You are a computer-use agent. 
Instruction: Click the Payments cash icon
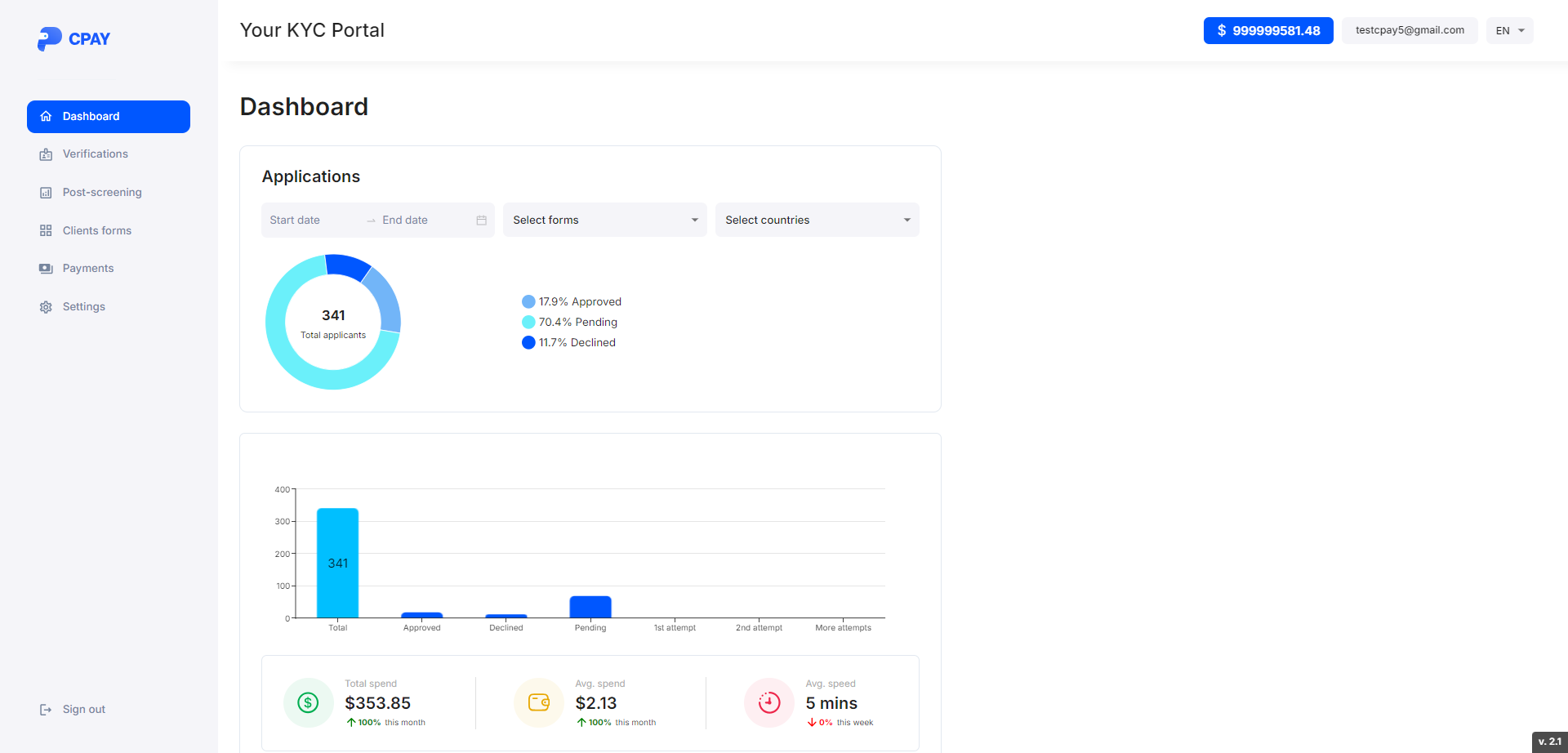pyautogui.click(x=46, y=269)
